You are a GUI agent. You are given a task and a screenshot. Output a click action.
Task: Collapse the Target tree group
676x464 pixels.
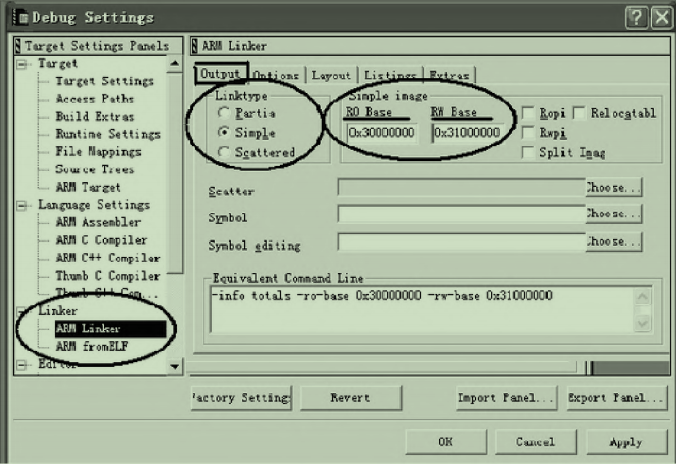click(22, 65)
